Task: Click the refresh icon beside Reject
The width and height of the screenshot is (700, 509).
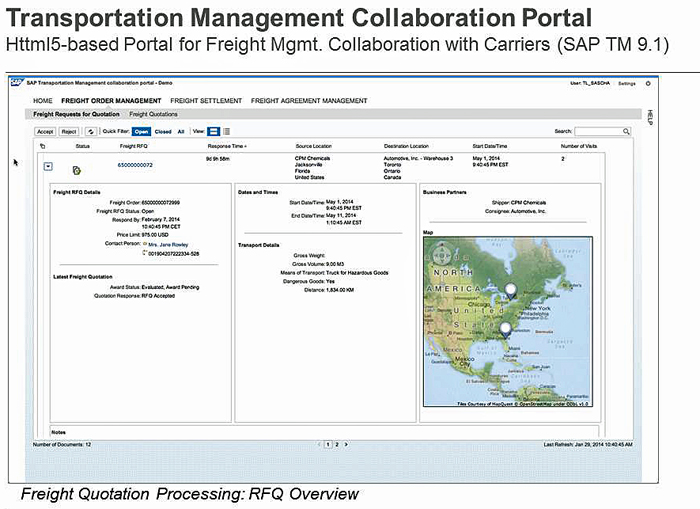Action: (x=91, y=131)
